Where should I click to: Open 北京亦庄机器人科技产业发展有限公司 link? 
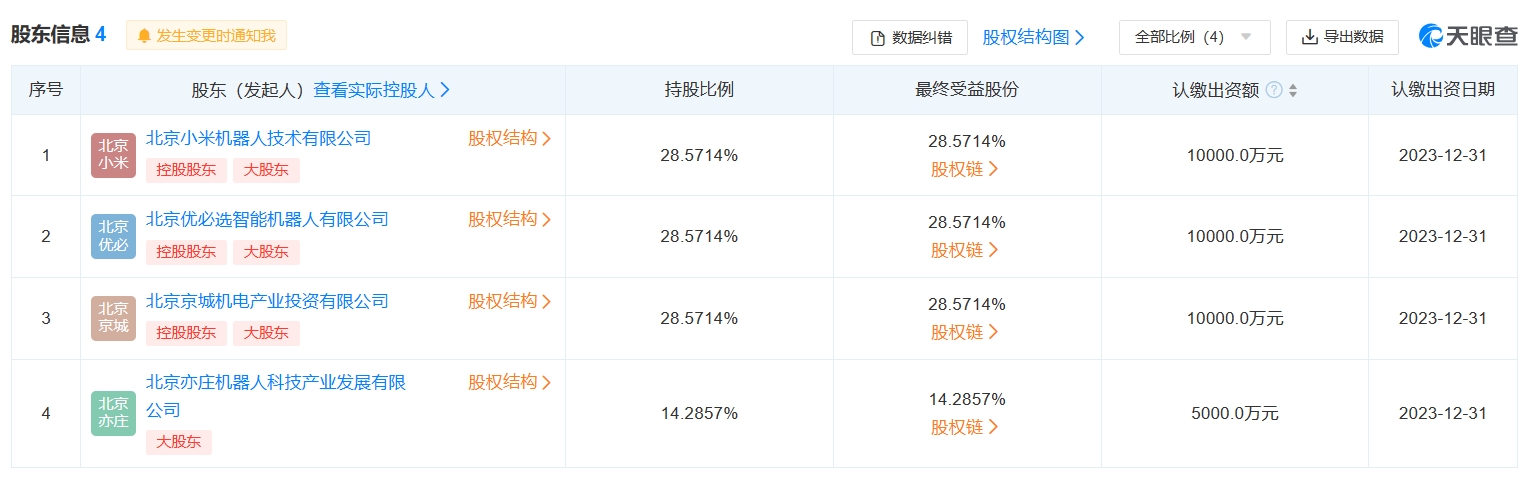pos(276,396)
